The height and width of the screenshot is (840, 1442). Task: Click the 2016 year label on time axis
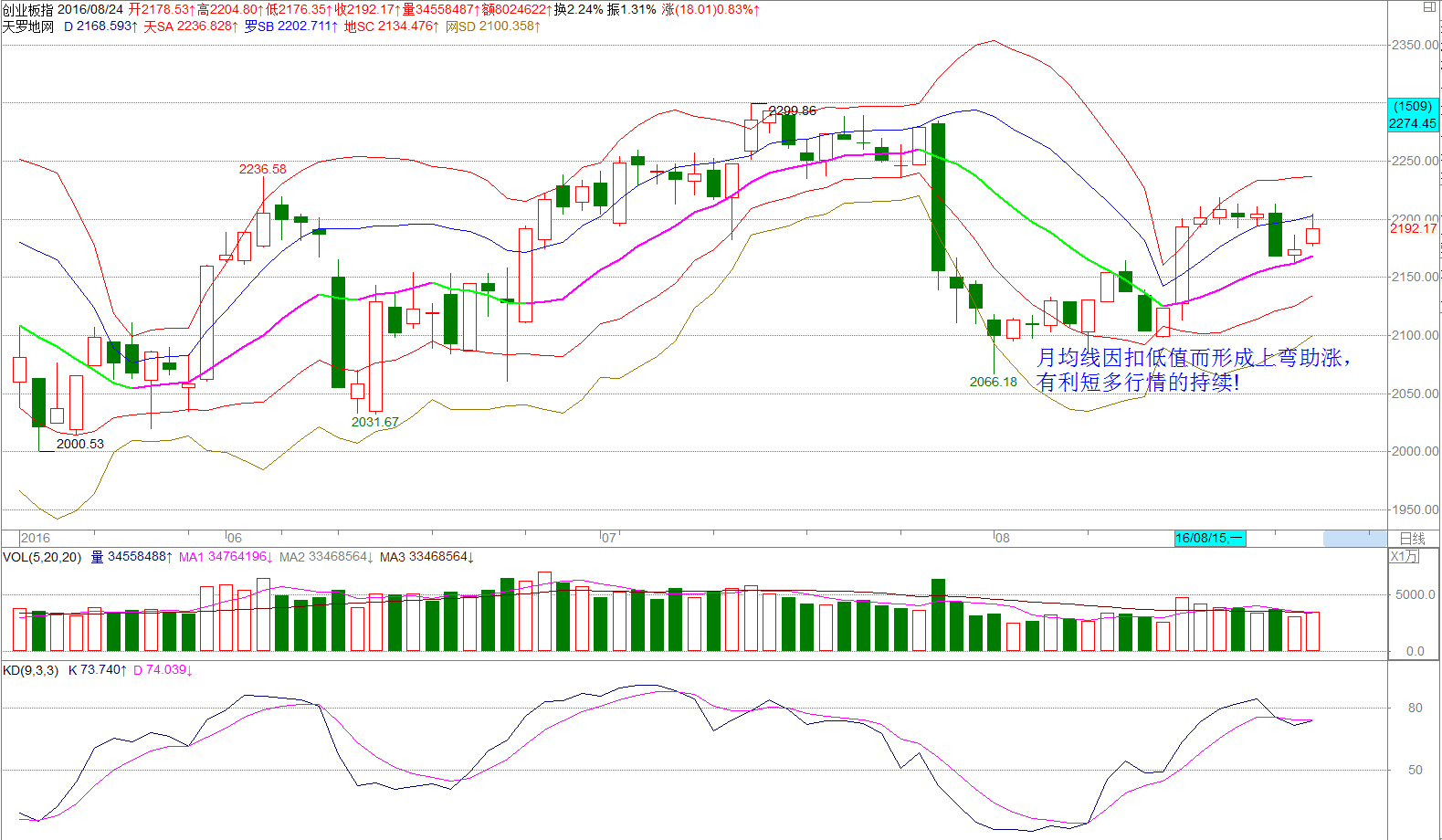coord(36,539)
